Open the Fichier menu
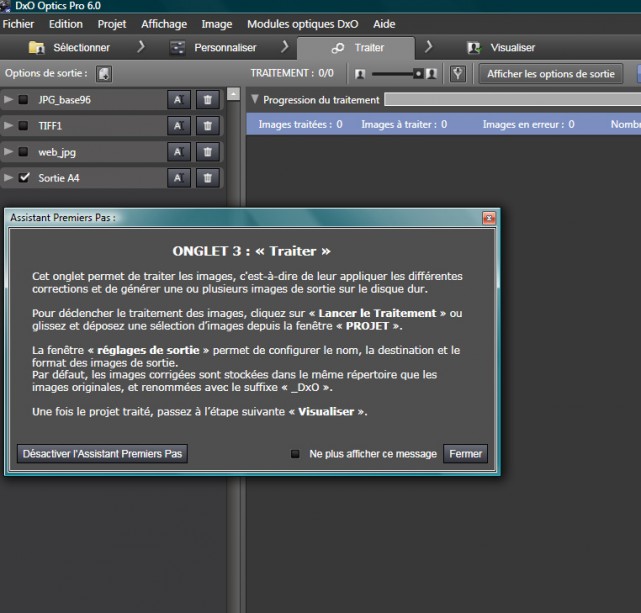This screenshot has height=613, width=641. coord(18,24)
